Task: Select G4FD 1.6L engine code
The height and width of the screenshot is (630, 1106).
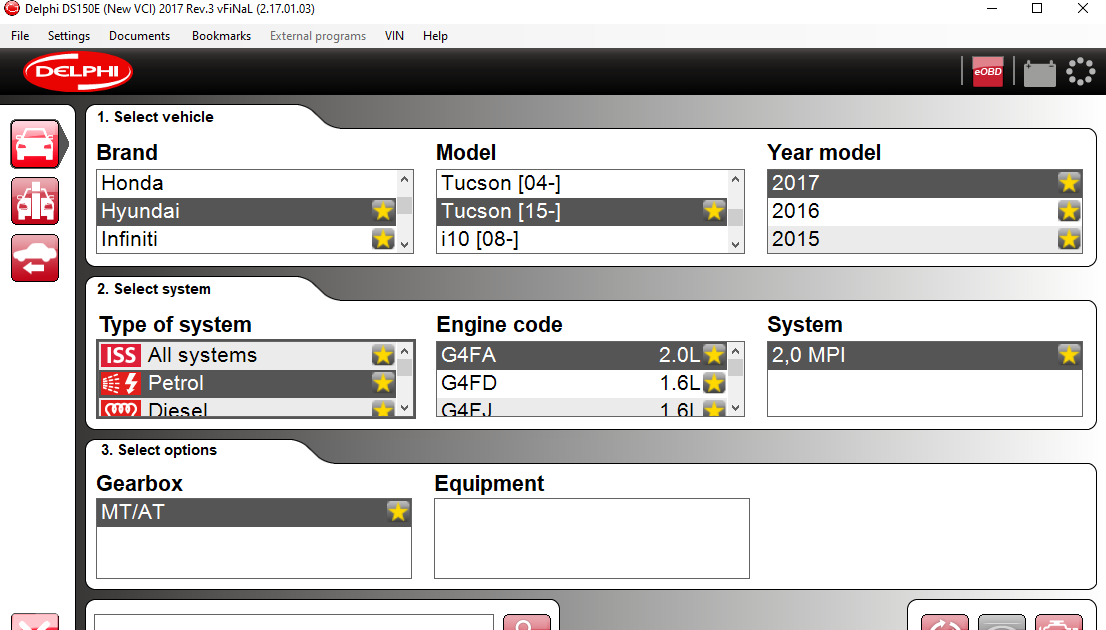Action: (x=582, y=383)
